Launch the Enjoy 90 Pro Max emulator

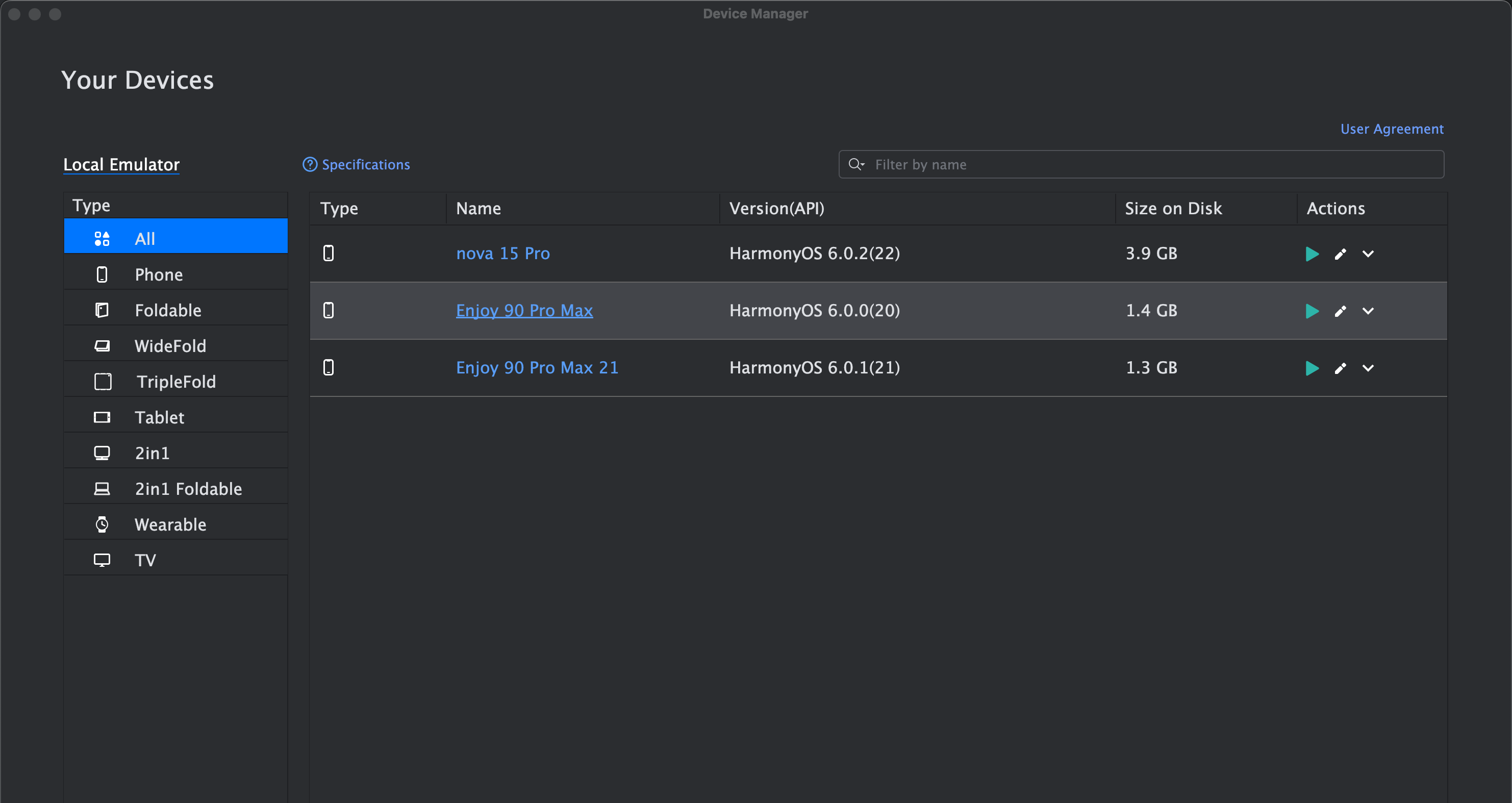[x=1312, y=311]
